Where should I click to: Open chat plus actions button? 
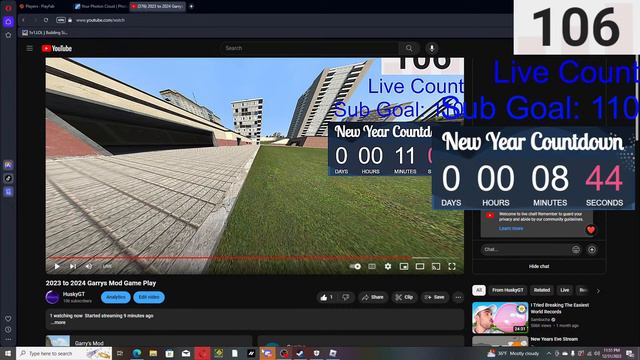[592, 249]
